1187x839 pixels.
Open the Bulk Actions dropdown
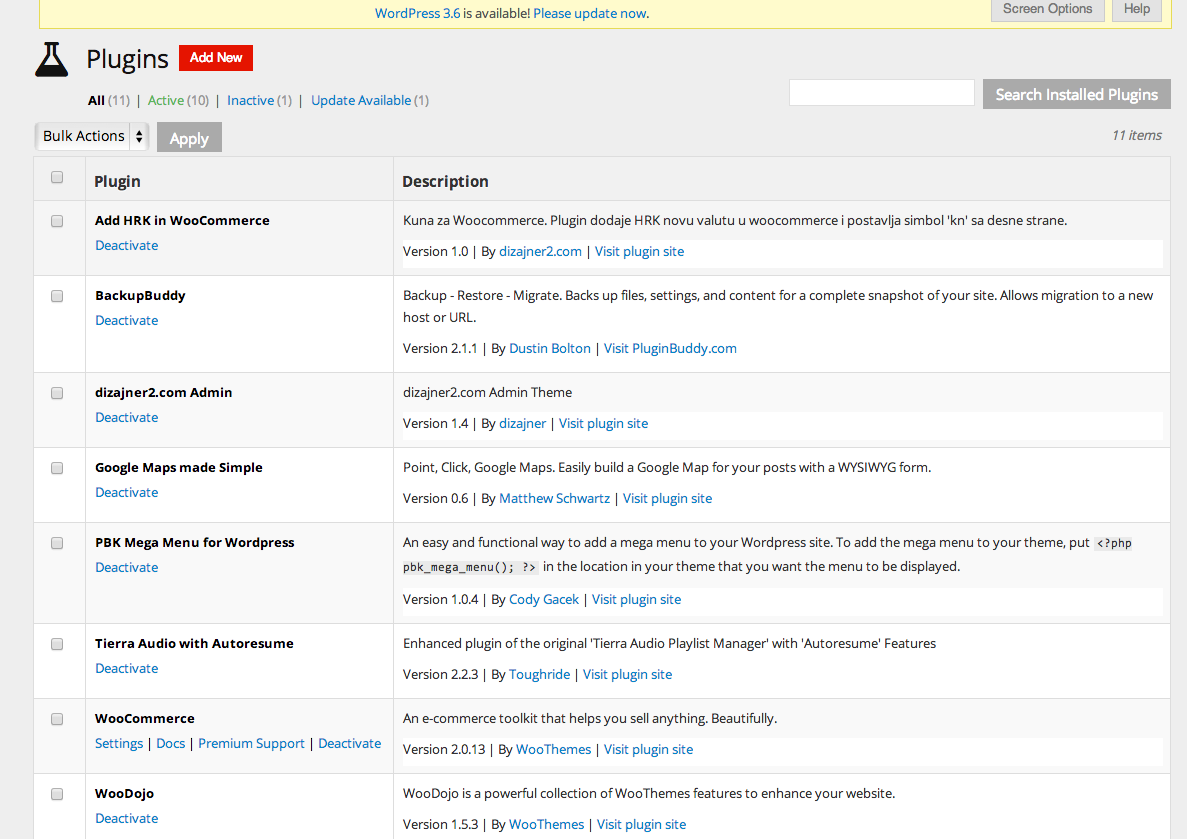pos(92,136)
